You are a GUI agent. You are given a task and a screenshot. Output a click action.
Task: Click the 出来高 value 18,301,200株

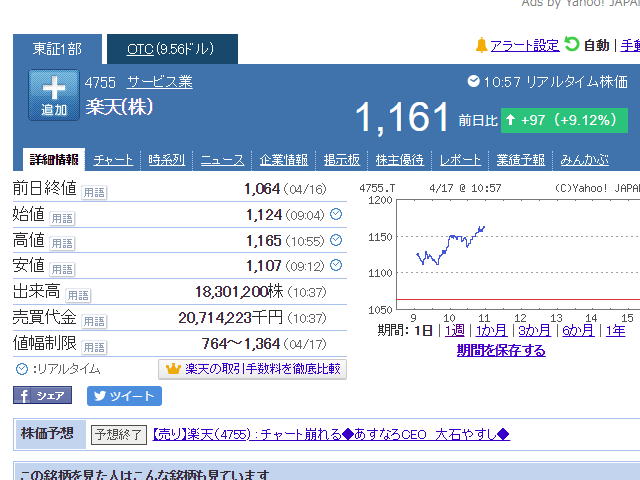[239, 291]
